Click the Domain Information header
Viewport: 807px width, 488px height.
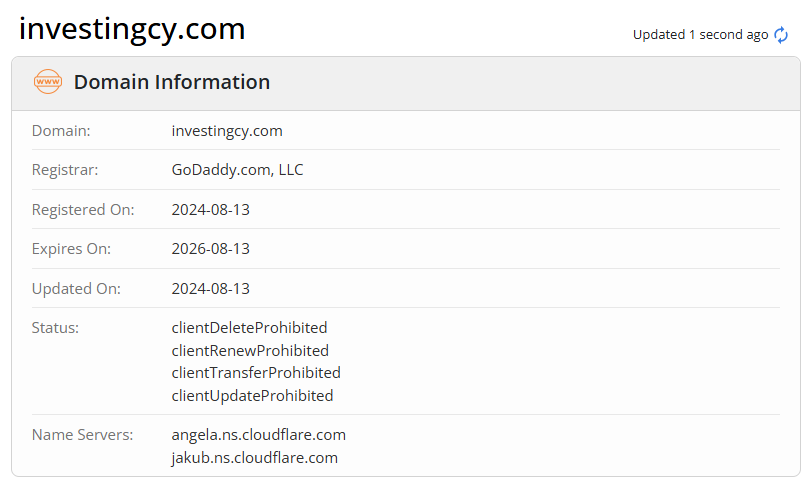[x=172, y=82]
